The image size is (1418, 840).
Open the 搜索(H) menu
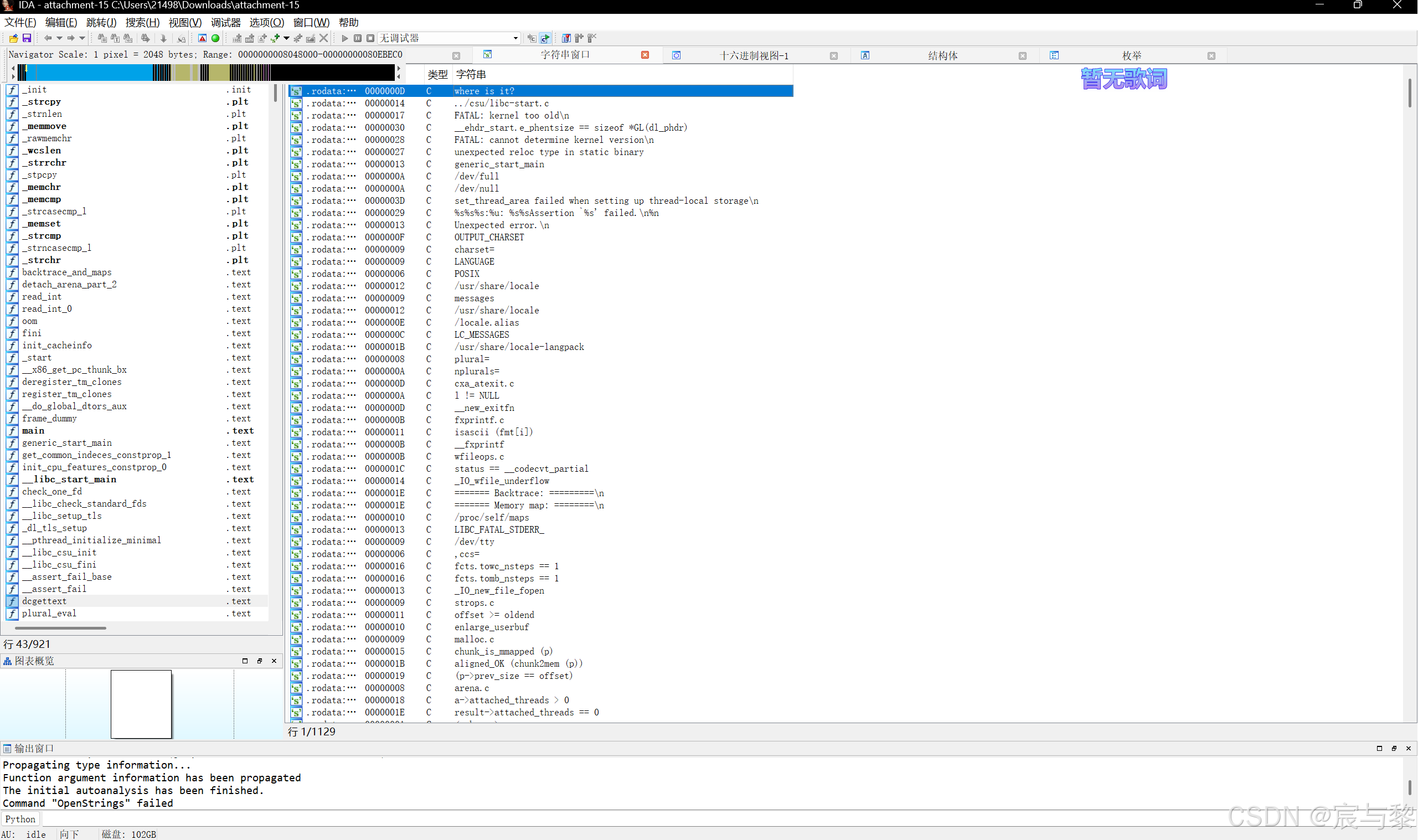point(142,23)
